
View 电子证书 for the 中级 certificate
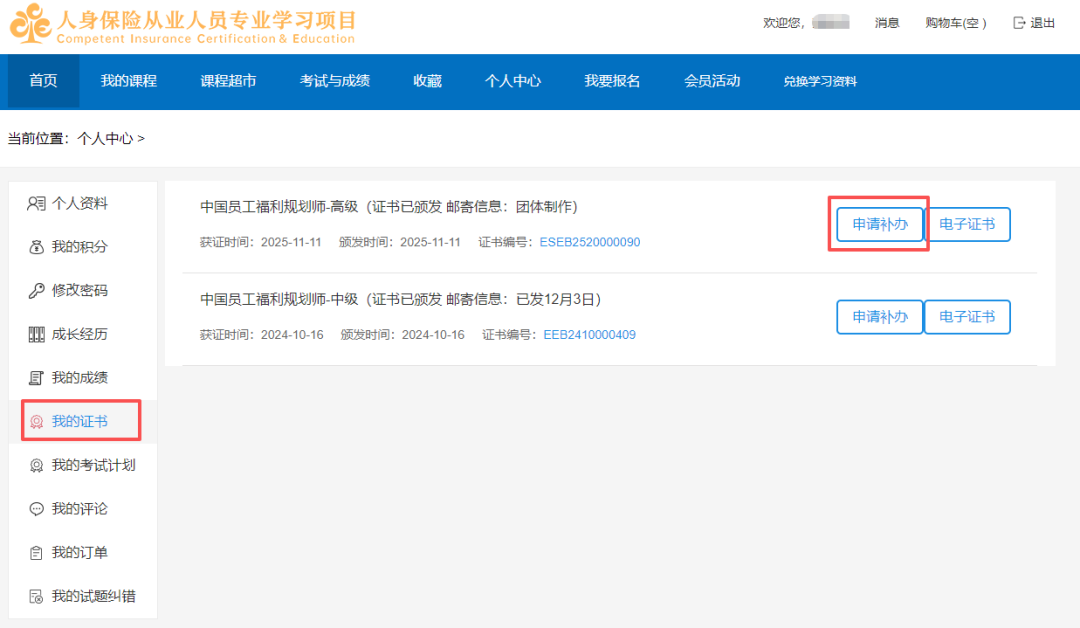967,317
